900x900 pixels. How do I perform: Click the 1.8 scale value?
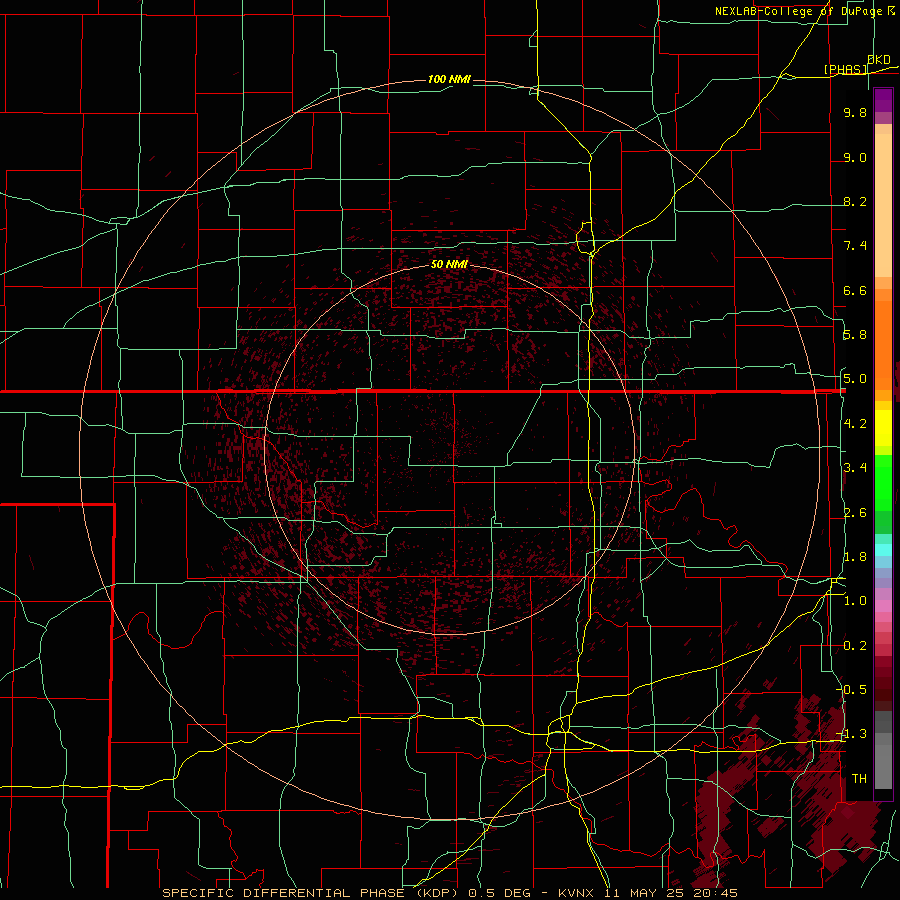(855, 557)
